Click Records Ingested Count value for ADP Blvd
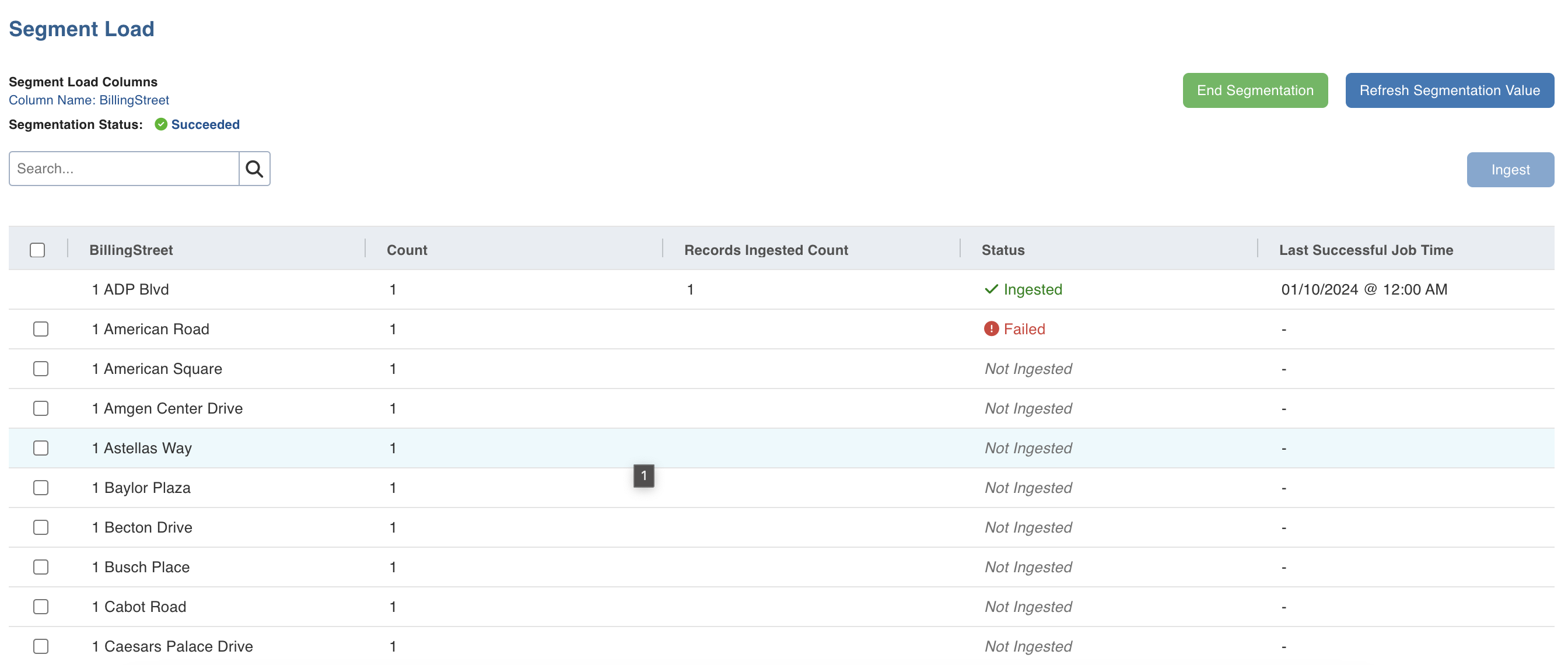 (x=690, y=289)
